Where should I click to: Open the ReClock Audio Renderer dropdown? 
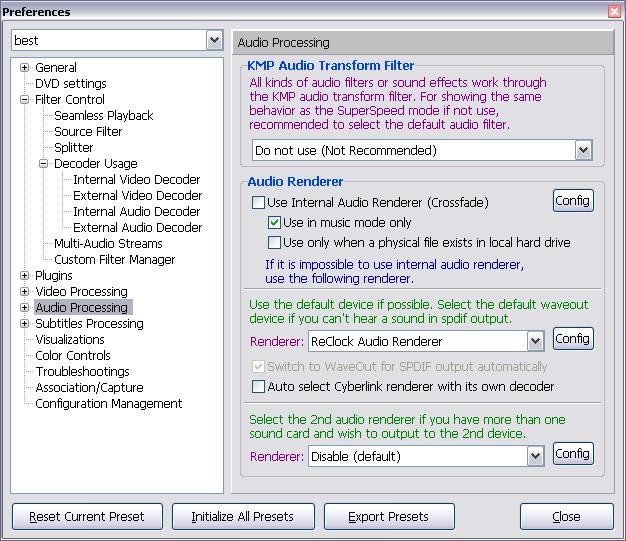click(535, 342)
